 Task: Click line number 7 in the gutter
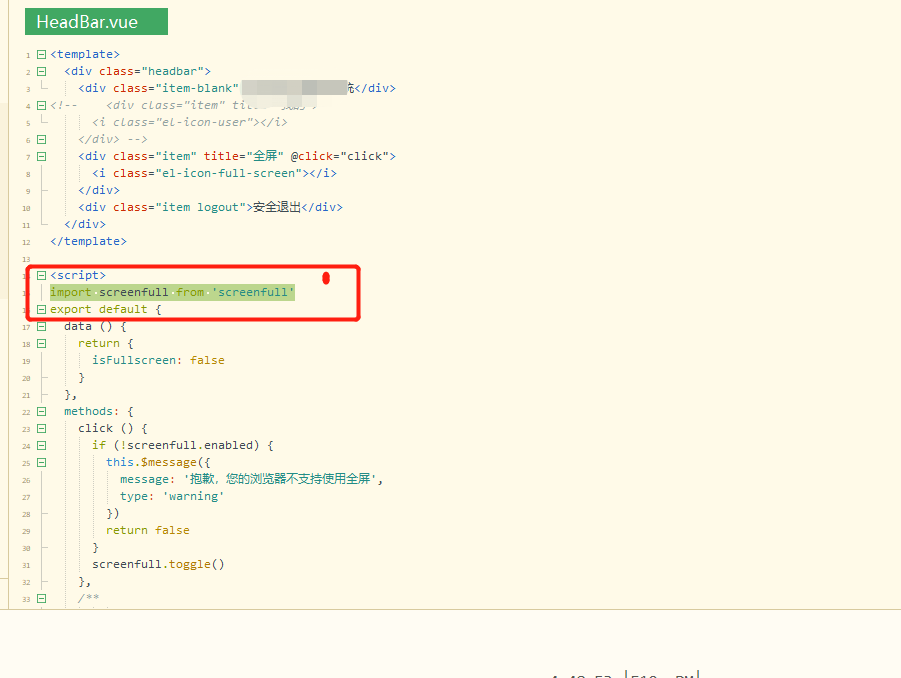[27, 156]
